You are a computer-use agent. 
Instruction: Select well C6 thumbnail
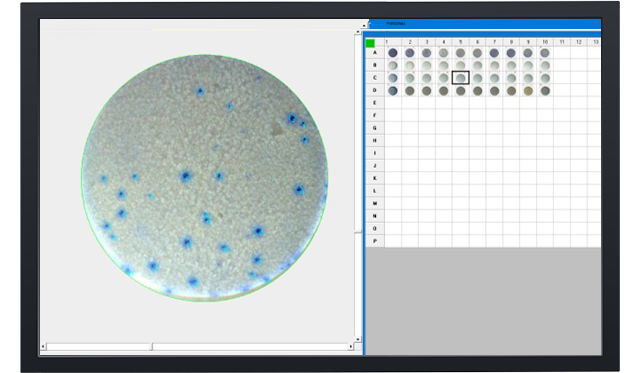pyautogui.click(x=478, y=78)
